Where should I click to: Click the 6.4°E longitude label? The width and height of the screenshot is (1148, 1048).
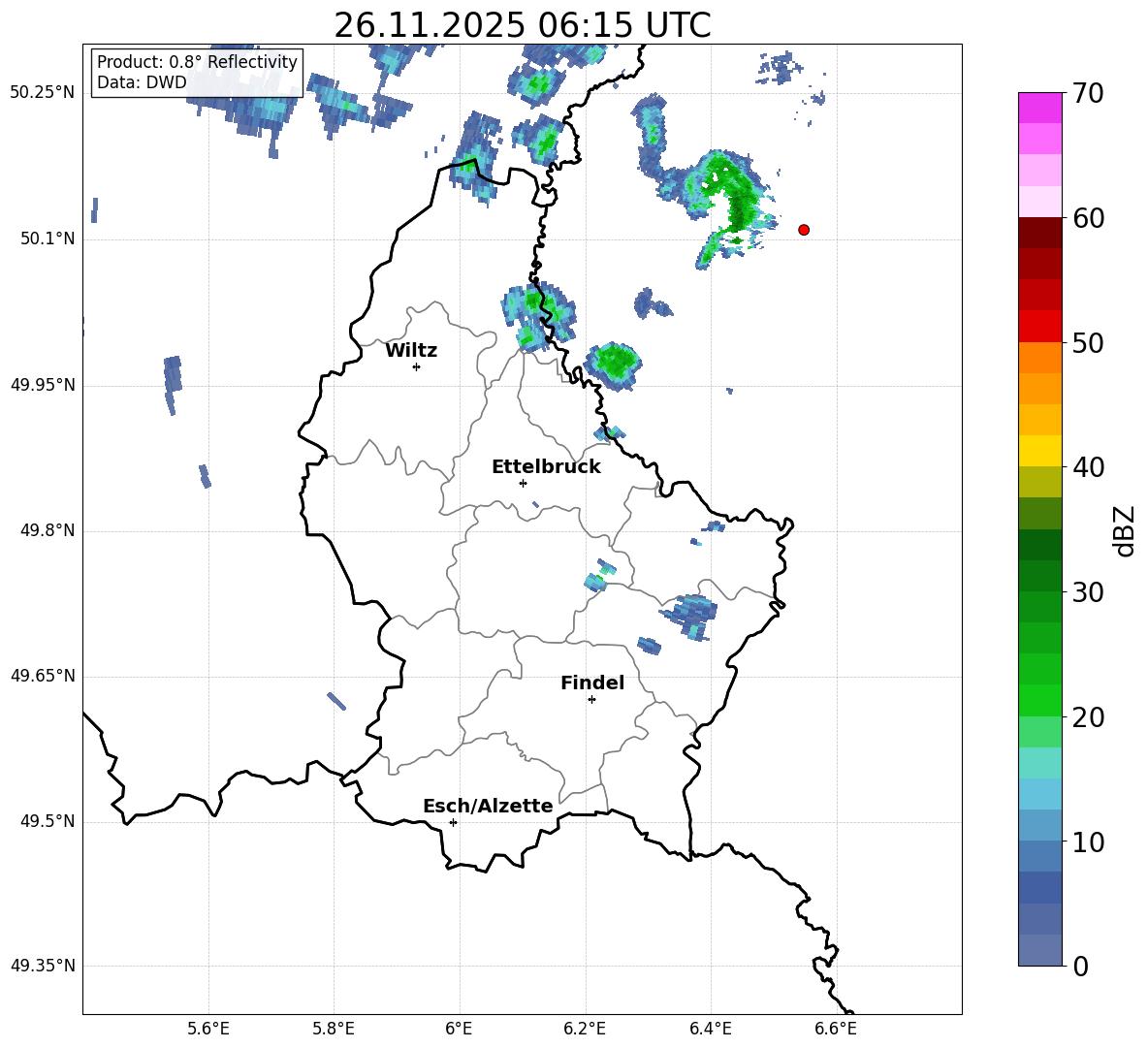coord(710,1029)
